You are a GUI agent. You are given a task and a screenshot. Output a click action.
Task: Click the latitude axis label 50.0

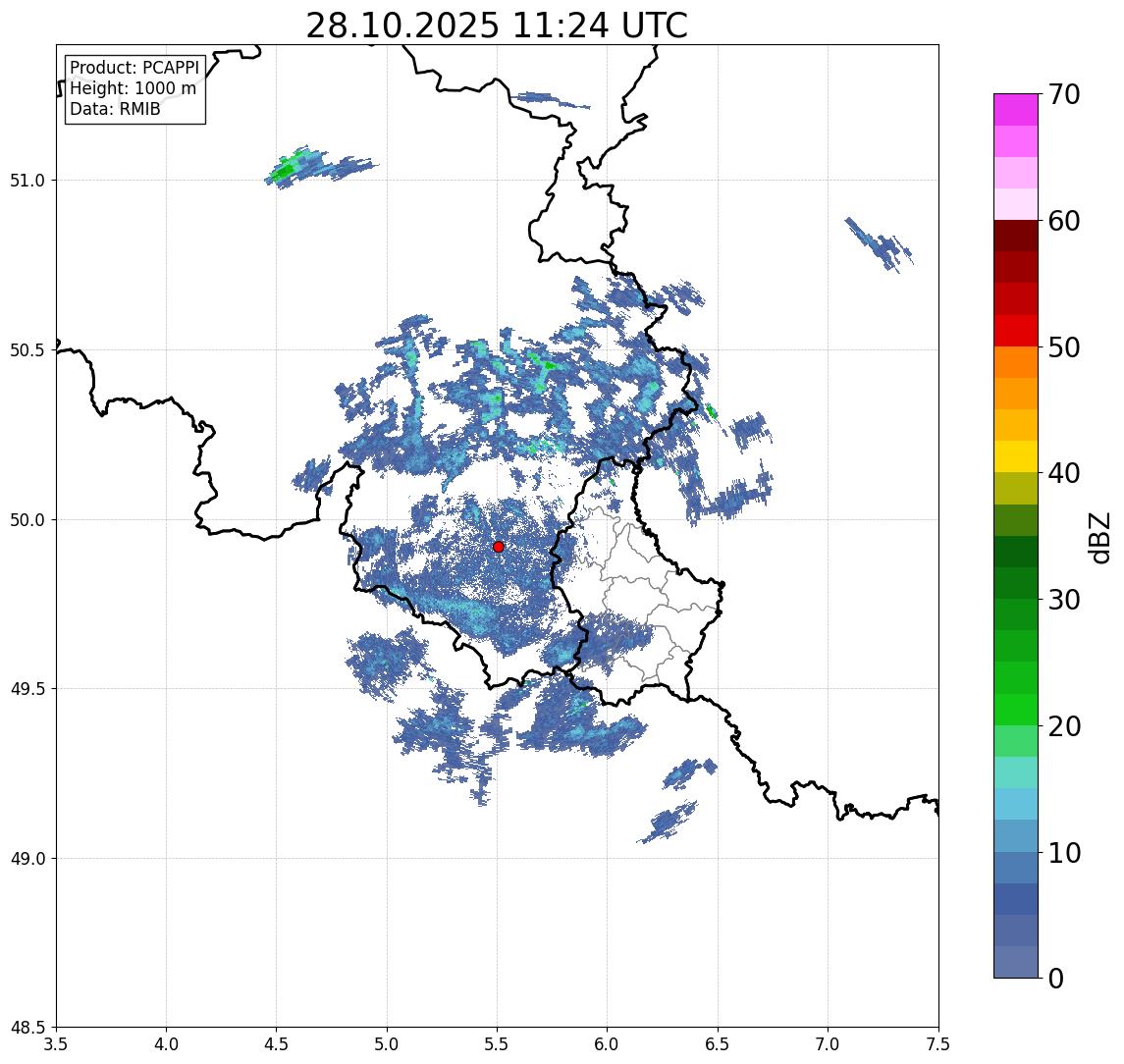(x=27, y=520)
